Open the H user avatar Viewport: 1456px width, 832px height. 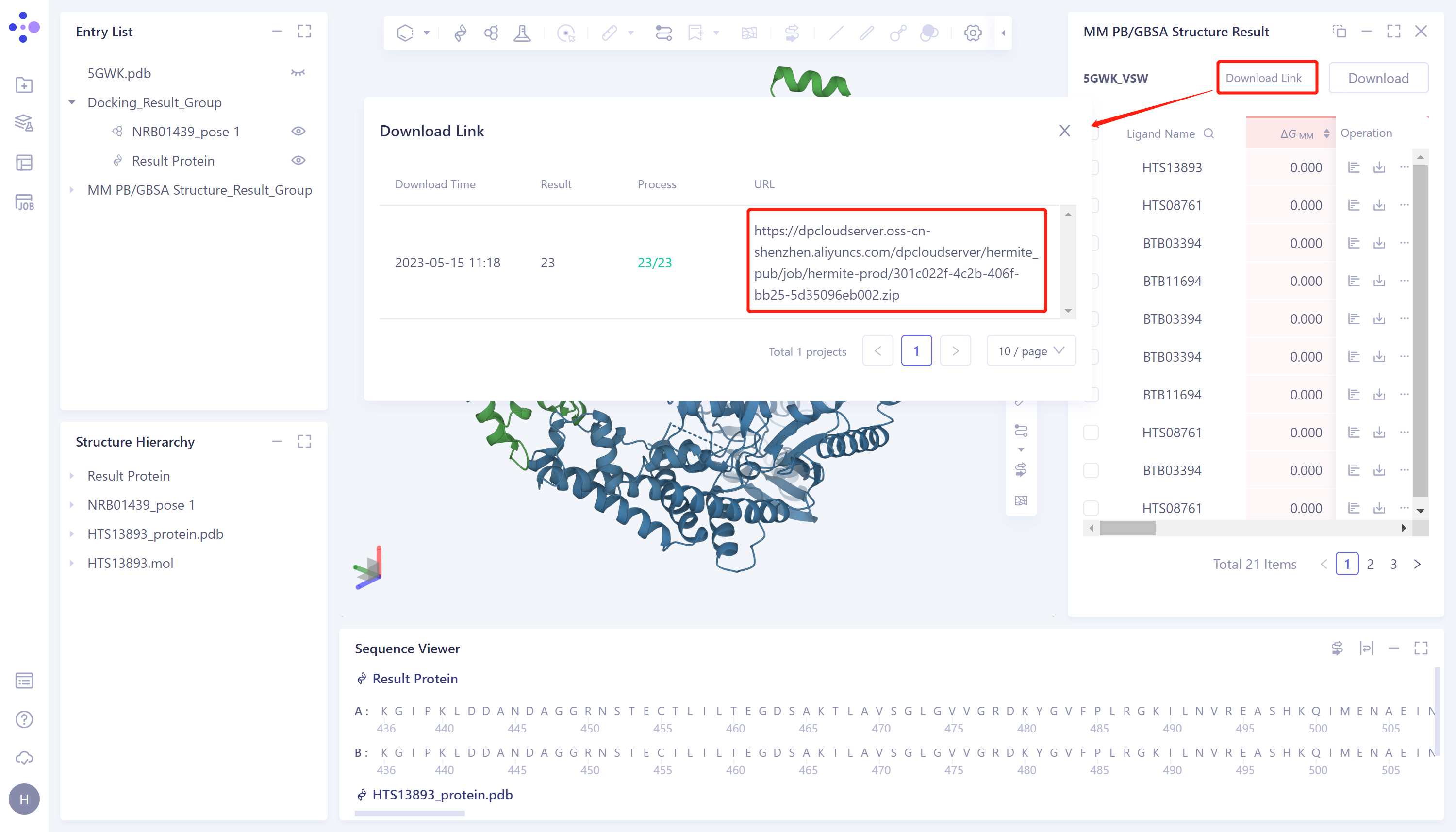(x=24, y=799)
